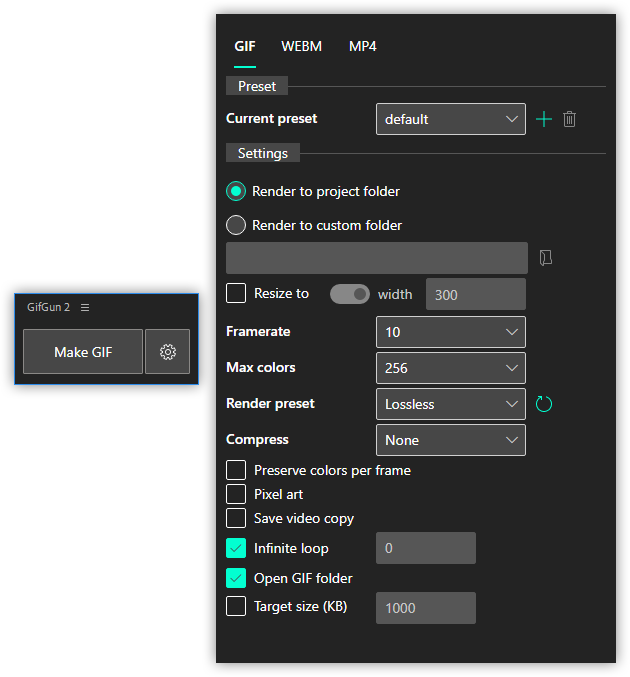Click the loop count field showing 0
The image size is (630, 677).
426,548
